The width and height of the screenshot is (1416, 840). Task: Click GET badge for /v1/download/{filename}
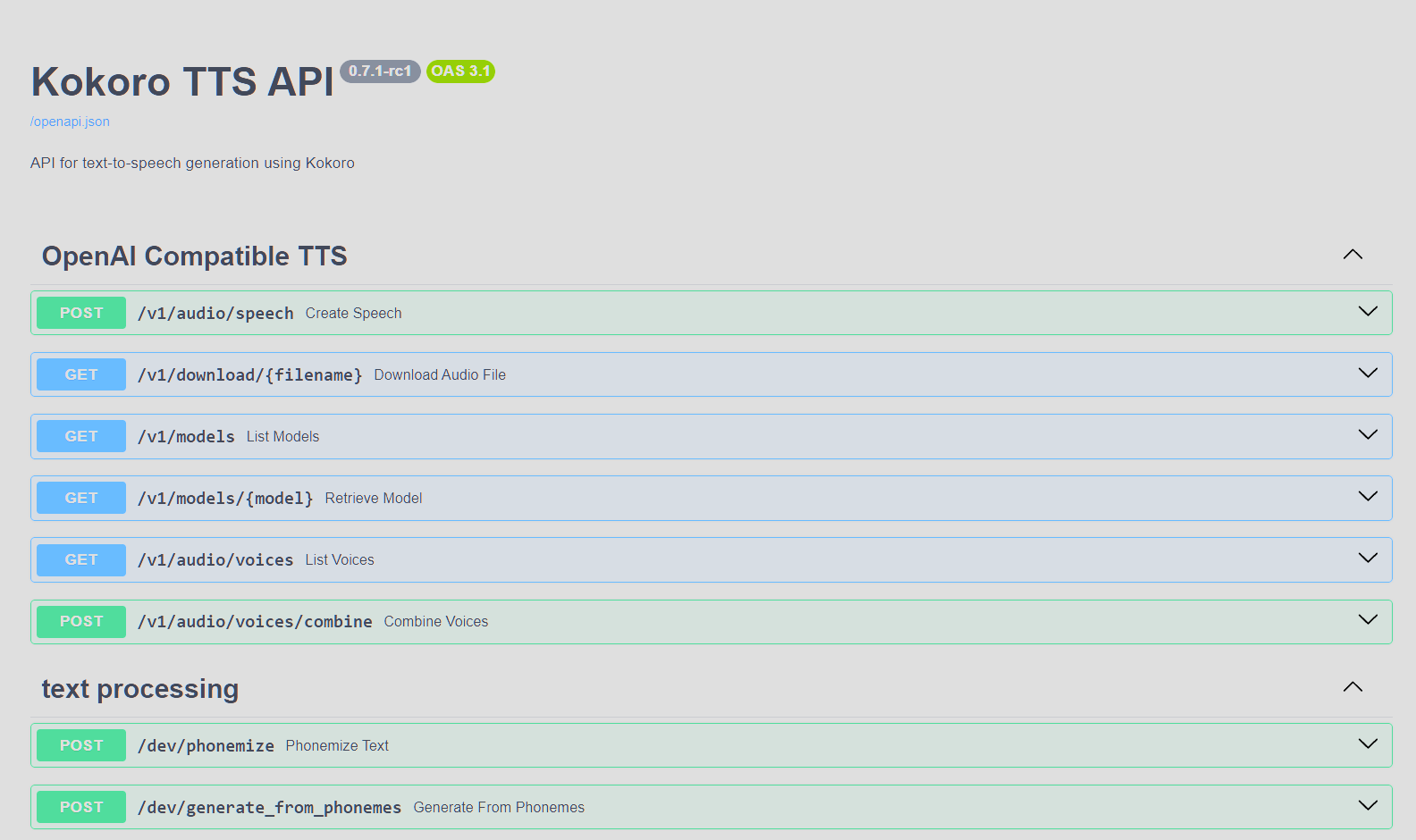[x=81, y=374]
